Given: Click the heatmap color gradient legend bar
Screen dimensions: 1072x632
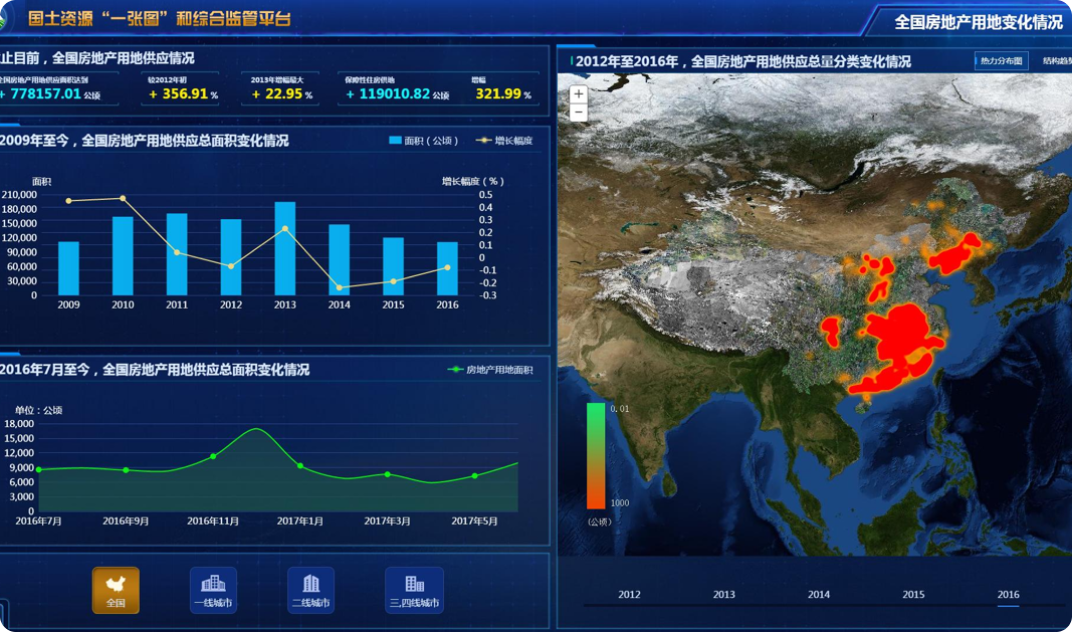Looking at the screenshot, I should click(596, 455).
